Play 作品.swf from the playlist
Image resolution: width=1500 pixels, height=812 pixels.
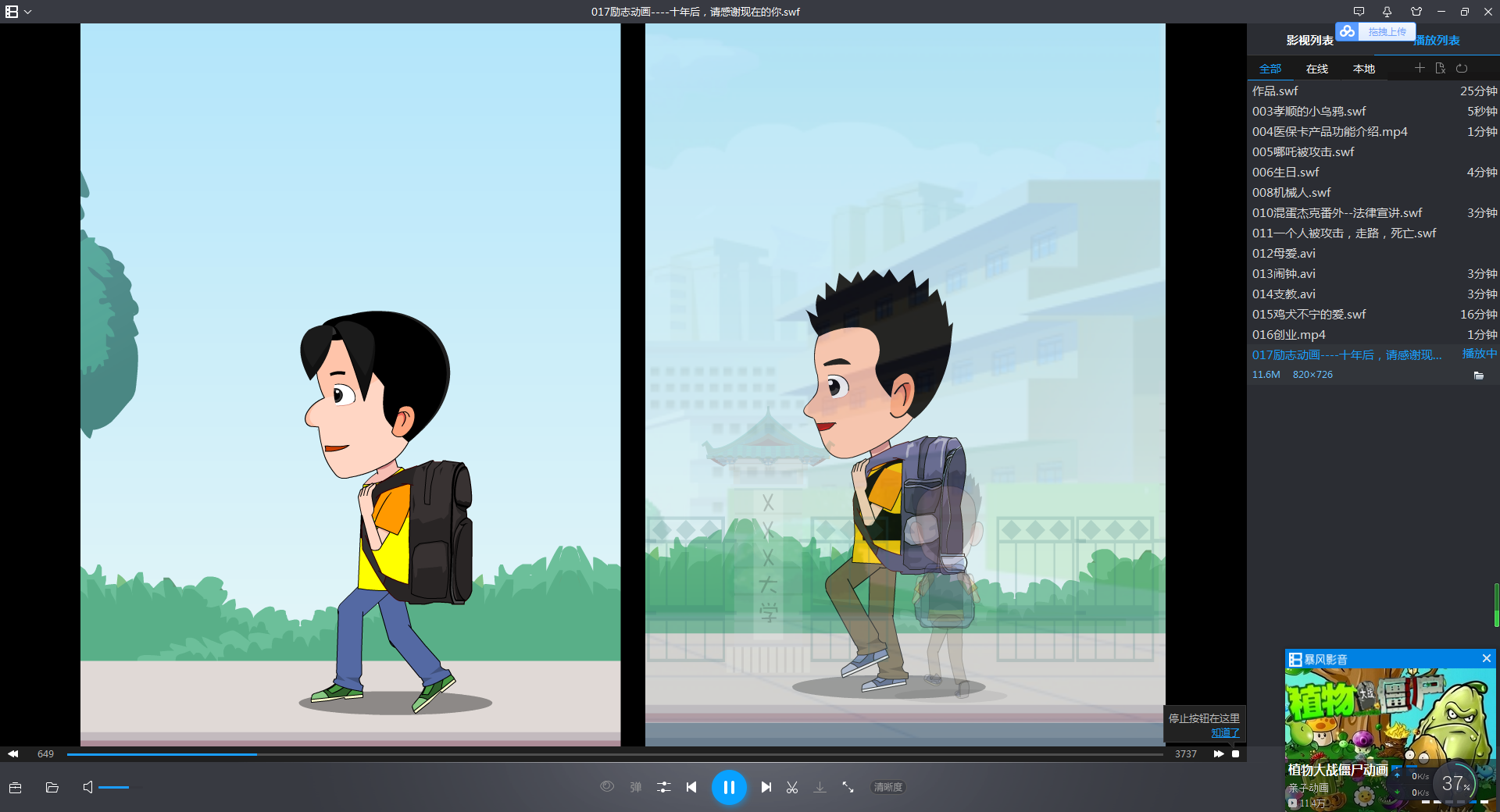tap(1373, 91)
